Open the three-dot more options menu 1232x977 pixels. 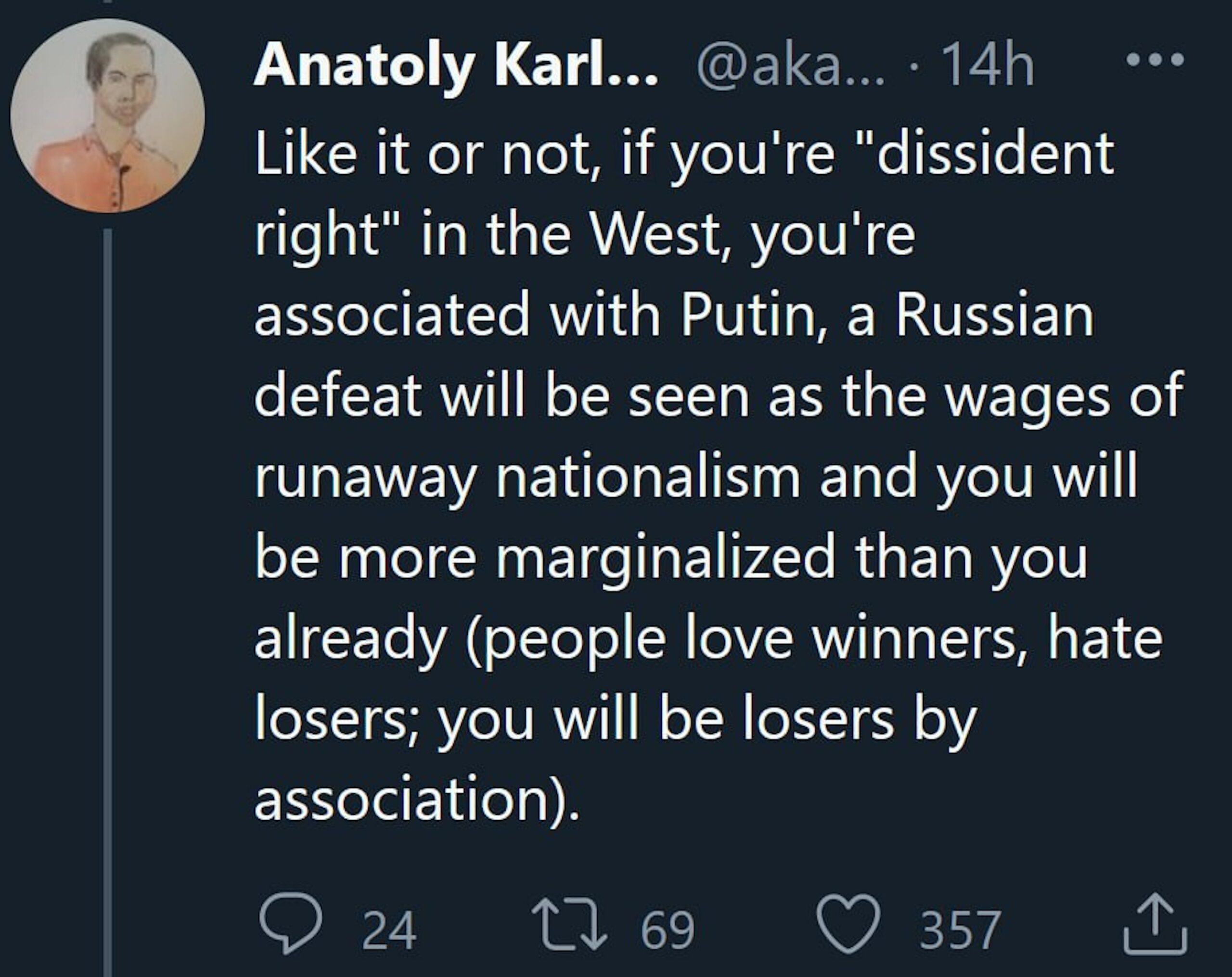click(1155, 60)
